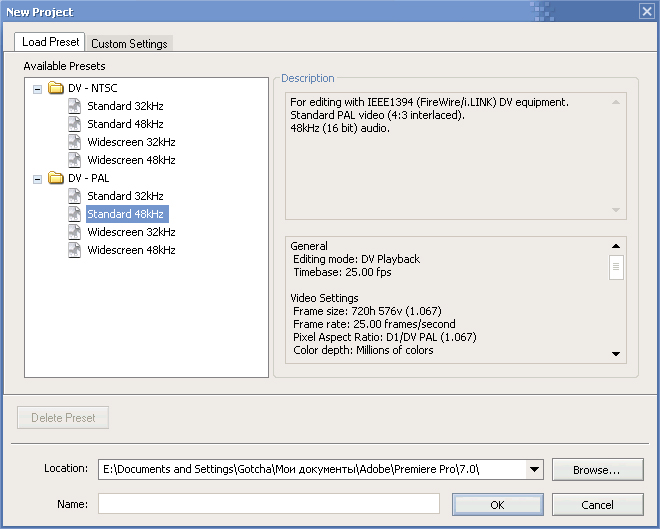The height and width of the screenshot is (529, 660).
Task: Collapse the DV - NTSC tree node
Action: tap(37, 89)
